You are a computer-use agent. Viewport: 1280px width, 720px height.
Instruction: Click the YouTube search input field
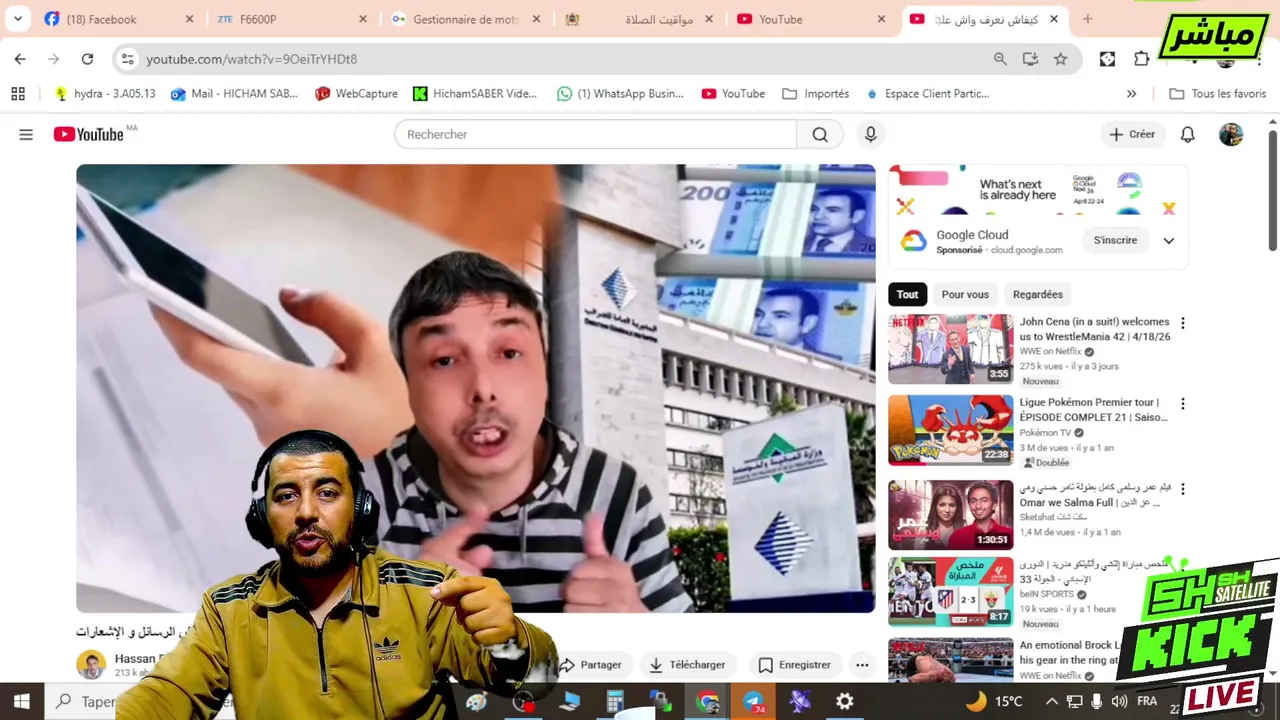(x=595, y=134)
